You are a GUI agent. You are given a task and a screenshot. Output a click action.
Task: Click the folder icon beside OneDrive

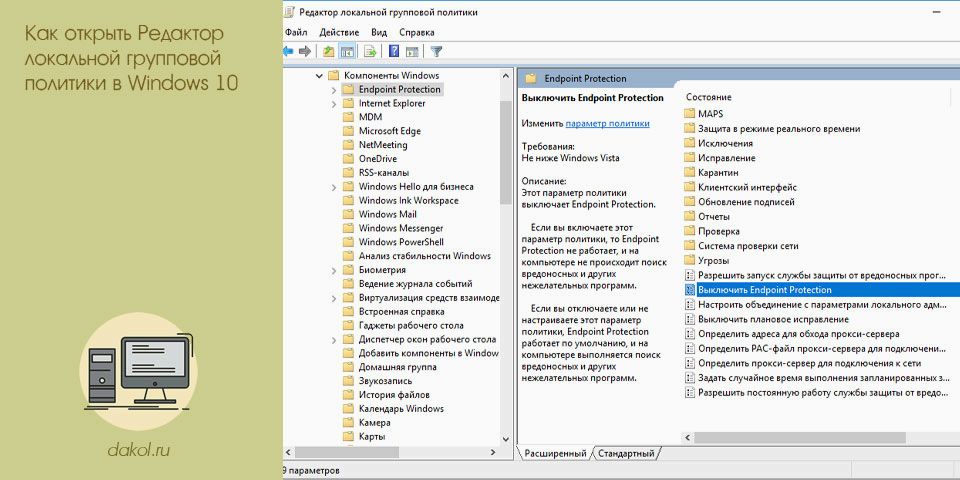348,159
